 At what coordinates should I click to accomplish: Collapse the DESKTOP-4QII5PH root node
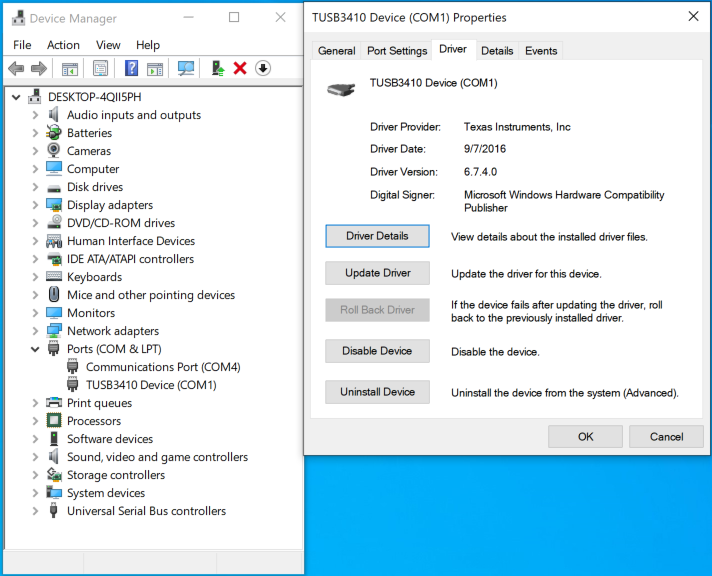click(16, 97)
